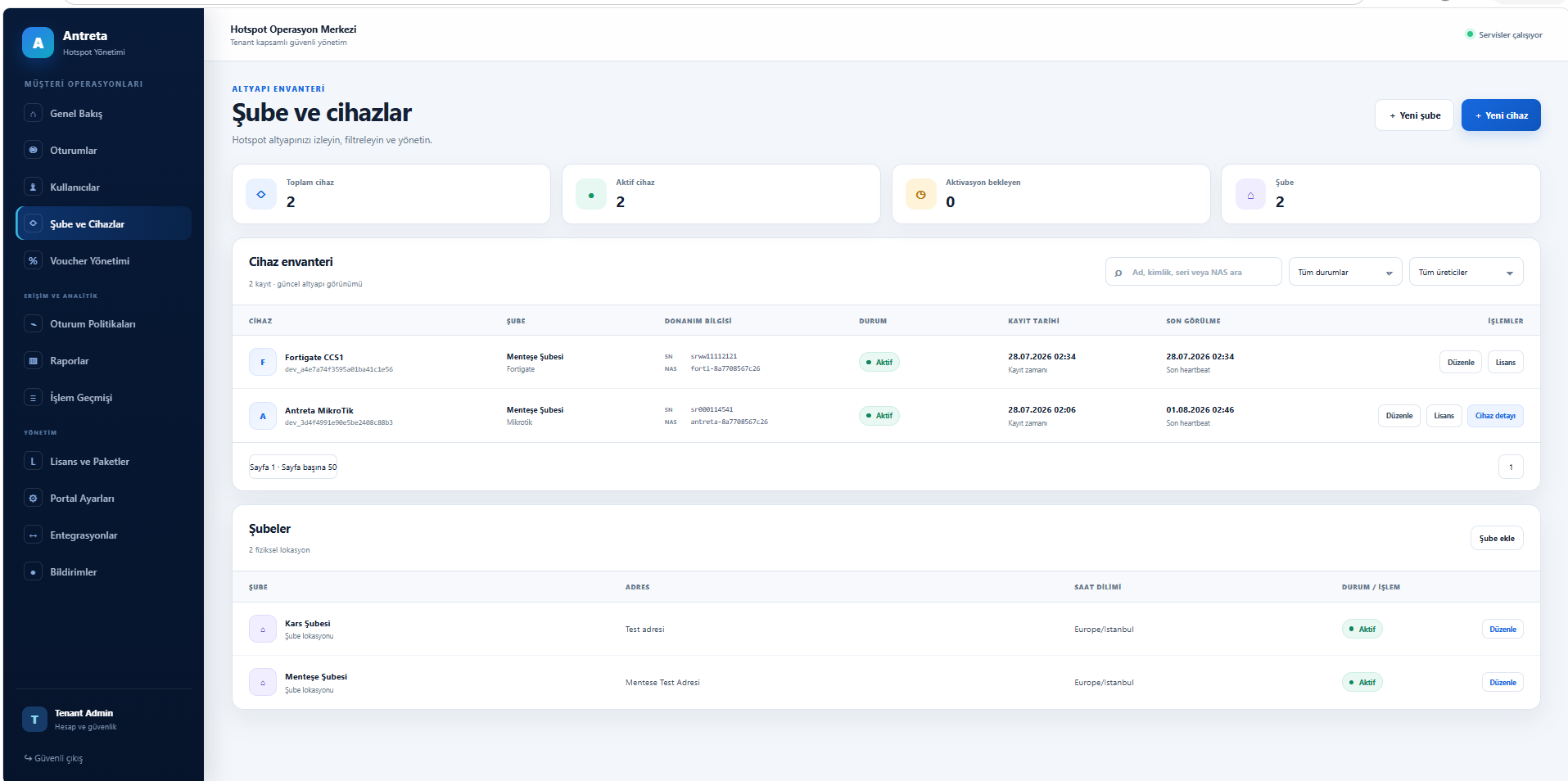
Task: Focus the device search input field
Action: tap(1193, 272)
